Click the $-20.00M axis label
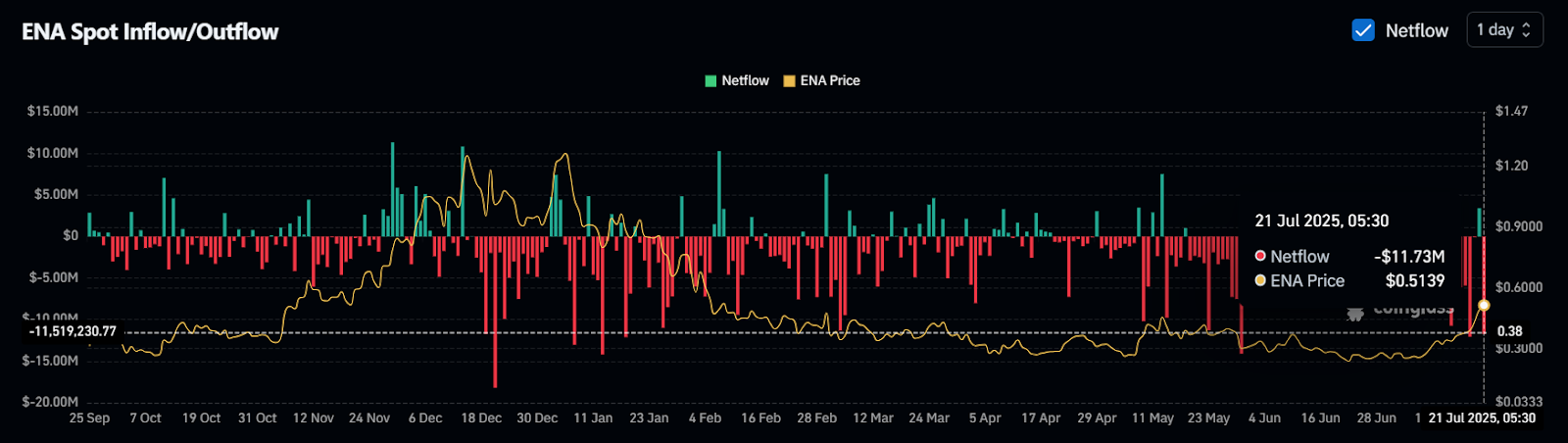Image resolution: width=1568 pixels, height=443 pixels. coord(50,402)
